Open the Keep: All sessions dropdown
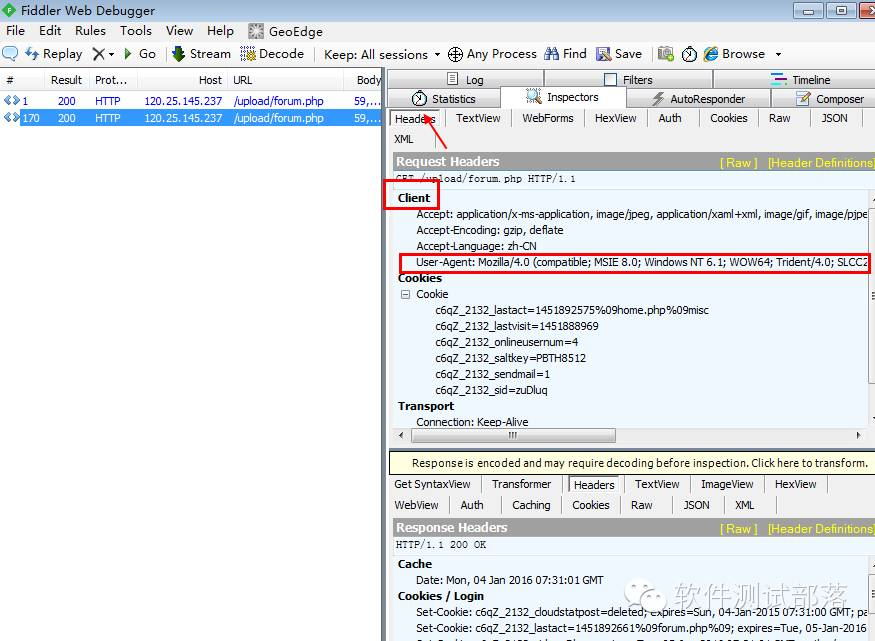Image resolution: width=875 pixels, height=641 pixels. click(x=382, y=54)
